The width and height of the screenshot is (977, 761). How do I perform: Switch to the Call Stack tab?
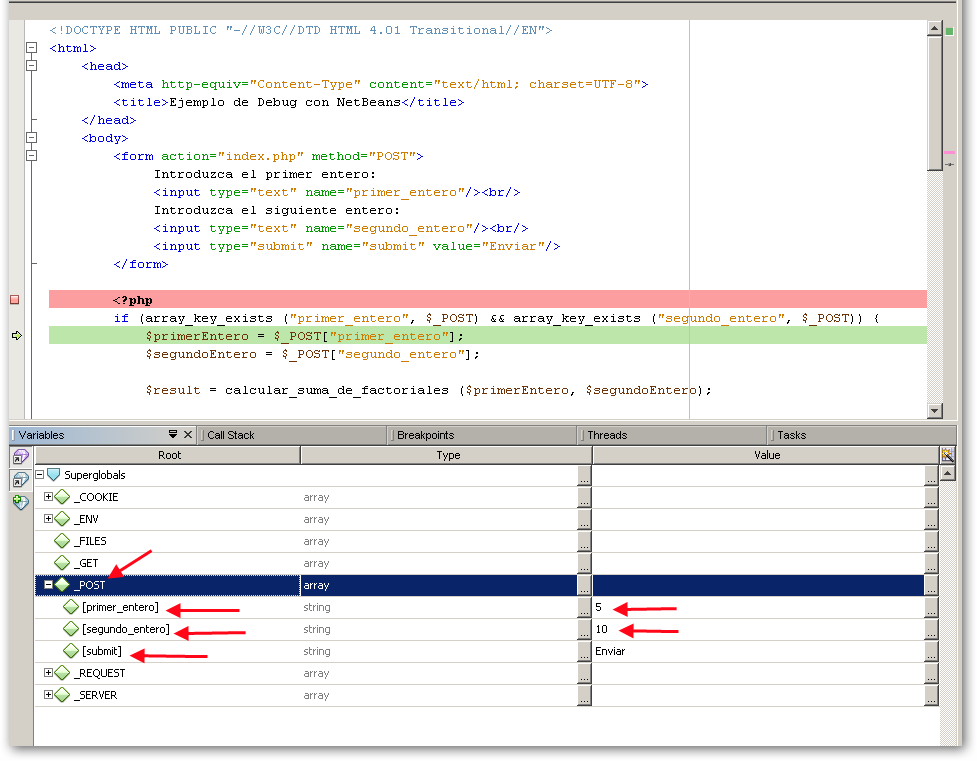[230, 435]
